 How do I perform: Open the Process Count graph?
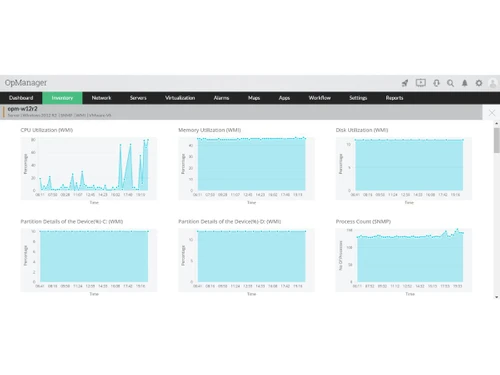point(404,260)
